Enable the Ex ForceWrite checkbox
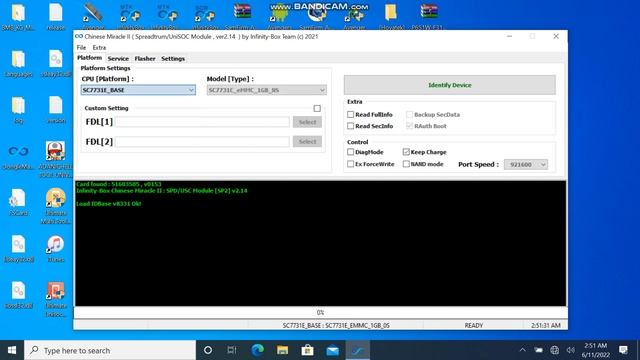This screenshot has height=360, width=640. click(351, 164)
